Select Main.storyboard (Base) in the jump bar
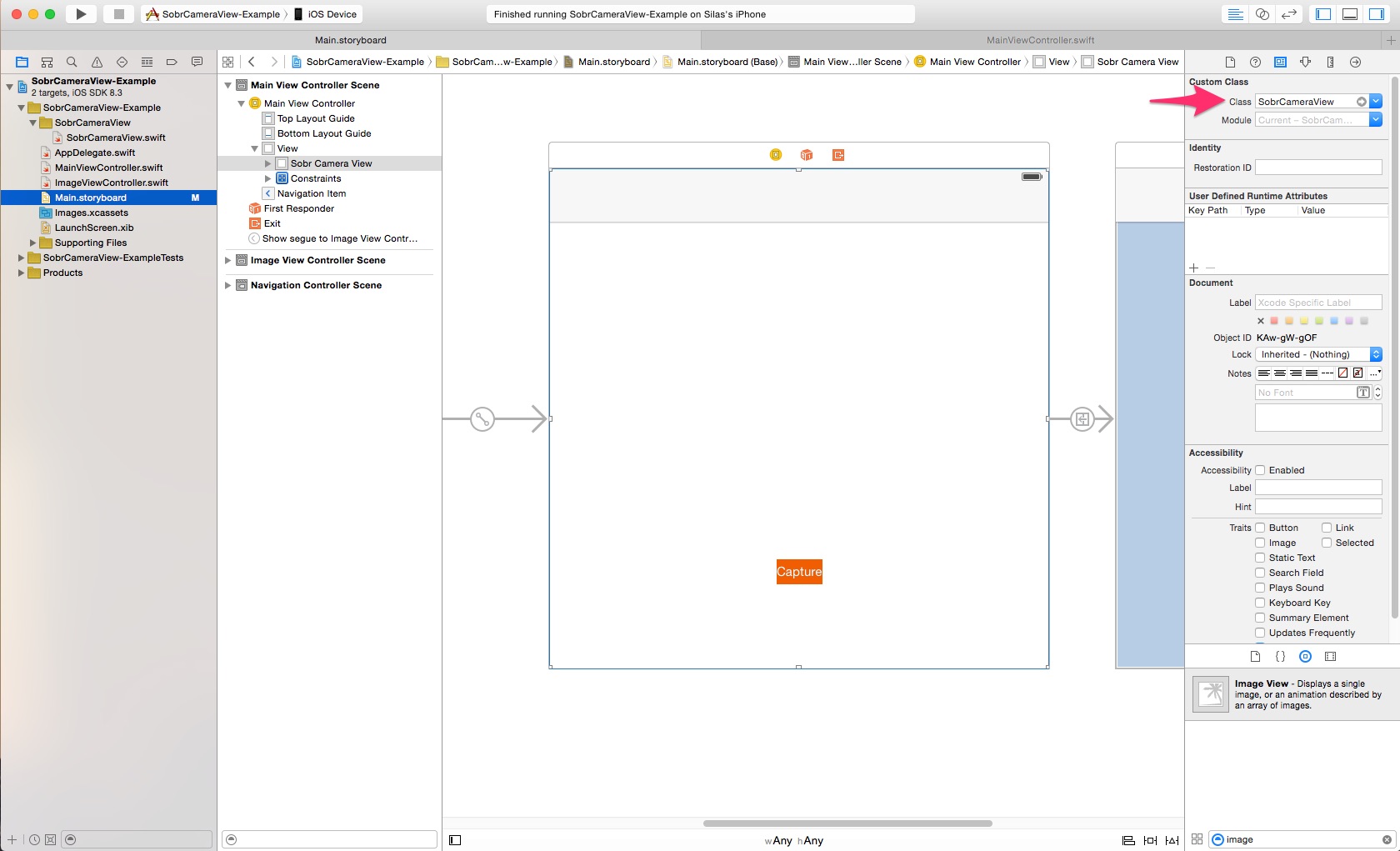Screen dimensions: 1400x851 720,62
